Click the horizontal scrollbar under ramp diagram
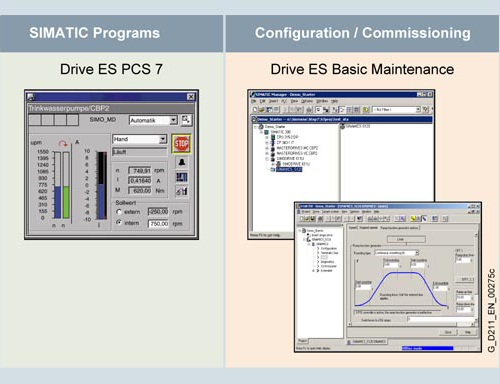500x384 pixels. pyautogui.click(x=412, y=324)
